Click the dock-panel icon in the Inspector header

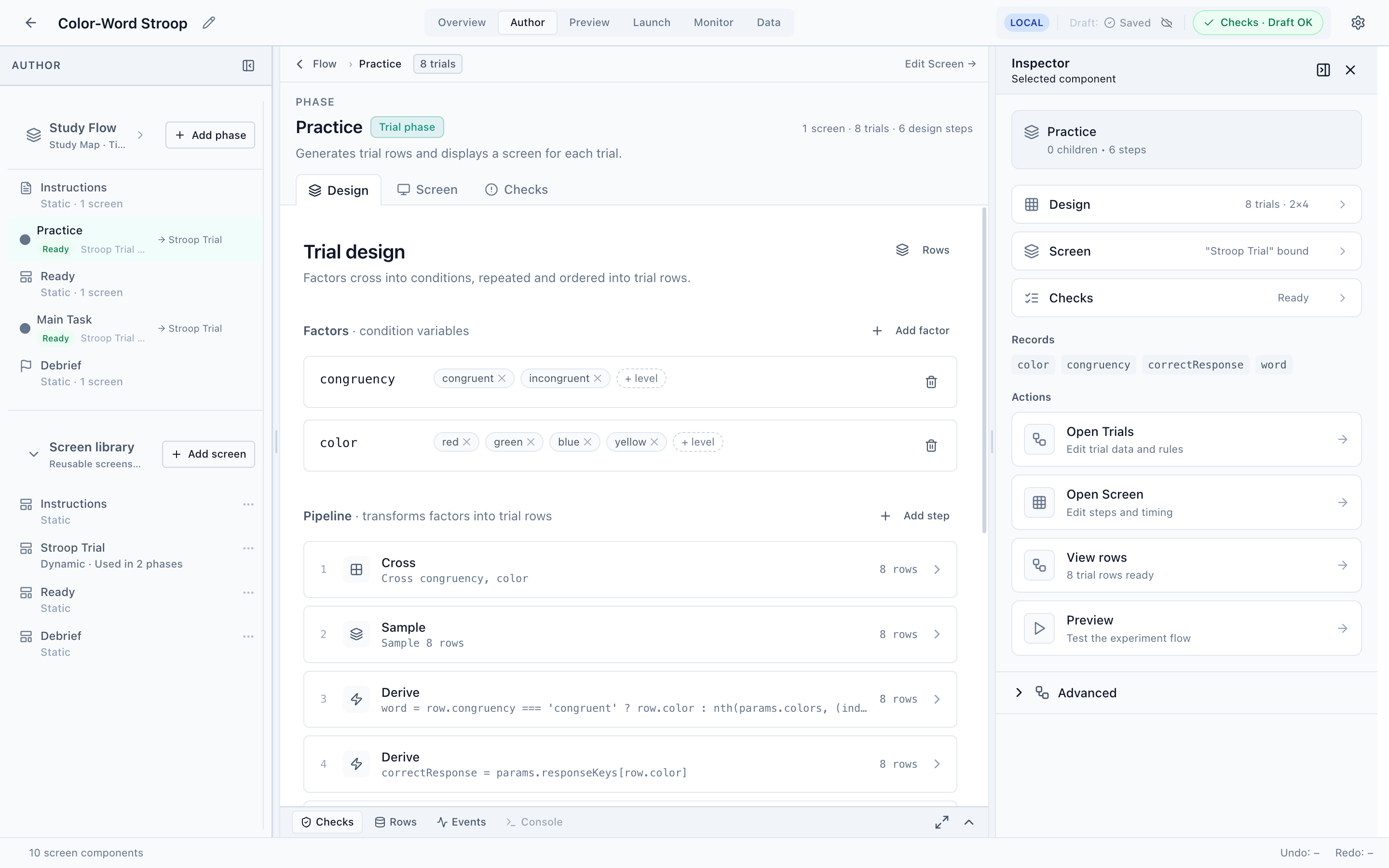tap(1323, 70)
